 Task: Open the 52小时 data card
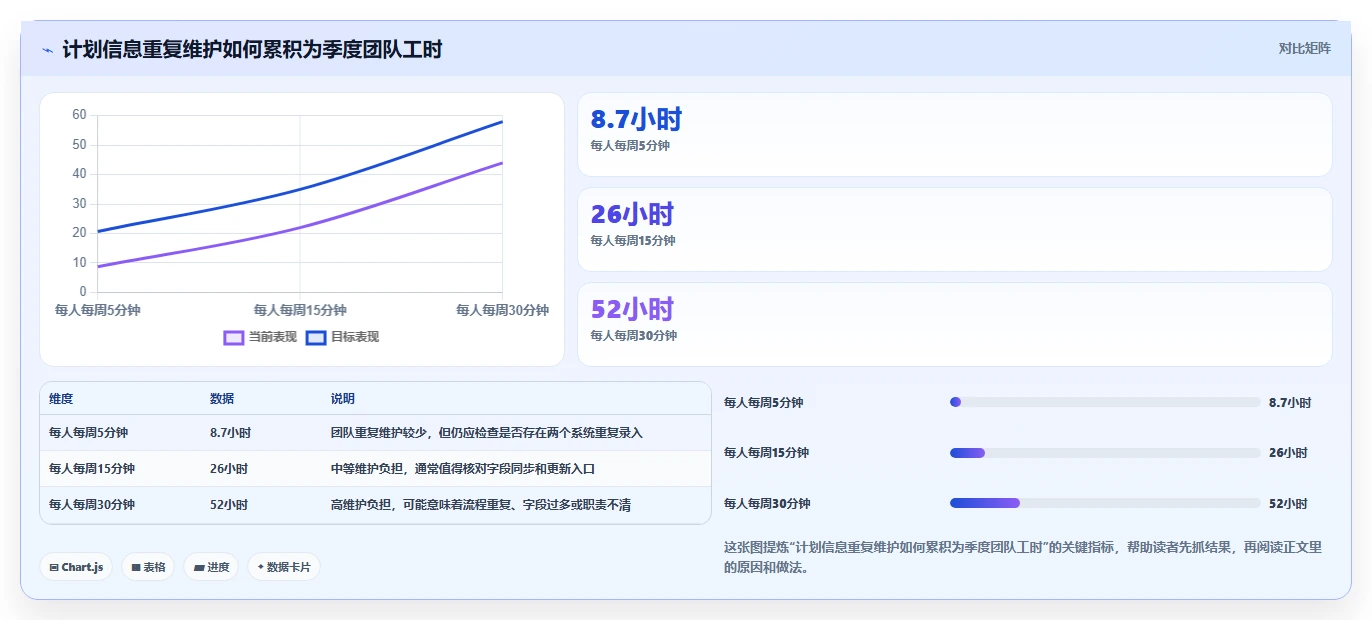(x=955, y=324)
